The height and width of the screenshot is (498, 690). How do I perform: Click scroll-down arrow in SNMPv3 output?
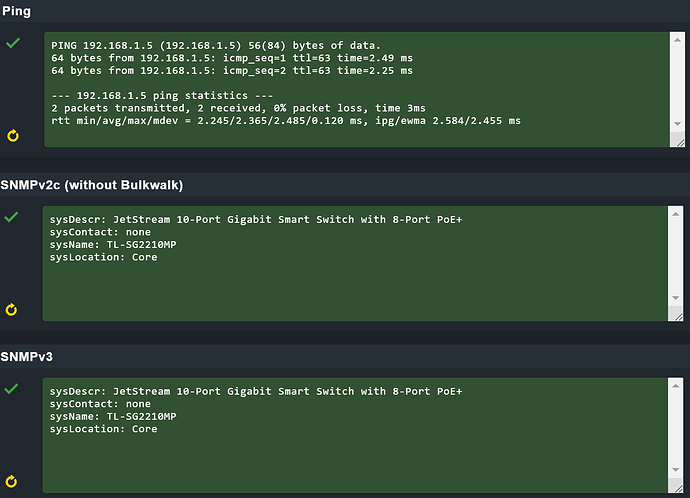click(675, 470)
